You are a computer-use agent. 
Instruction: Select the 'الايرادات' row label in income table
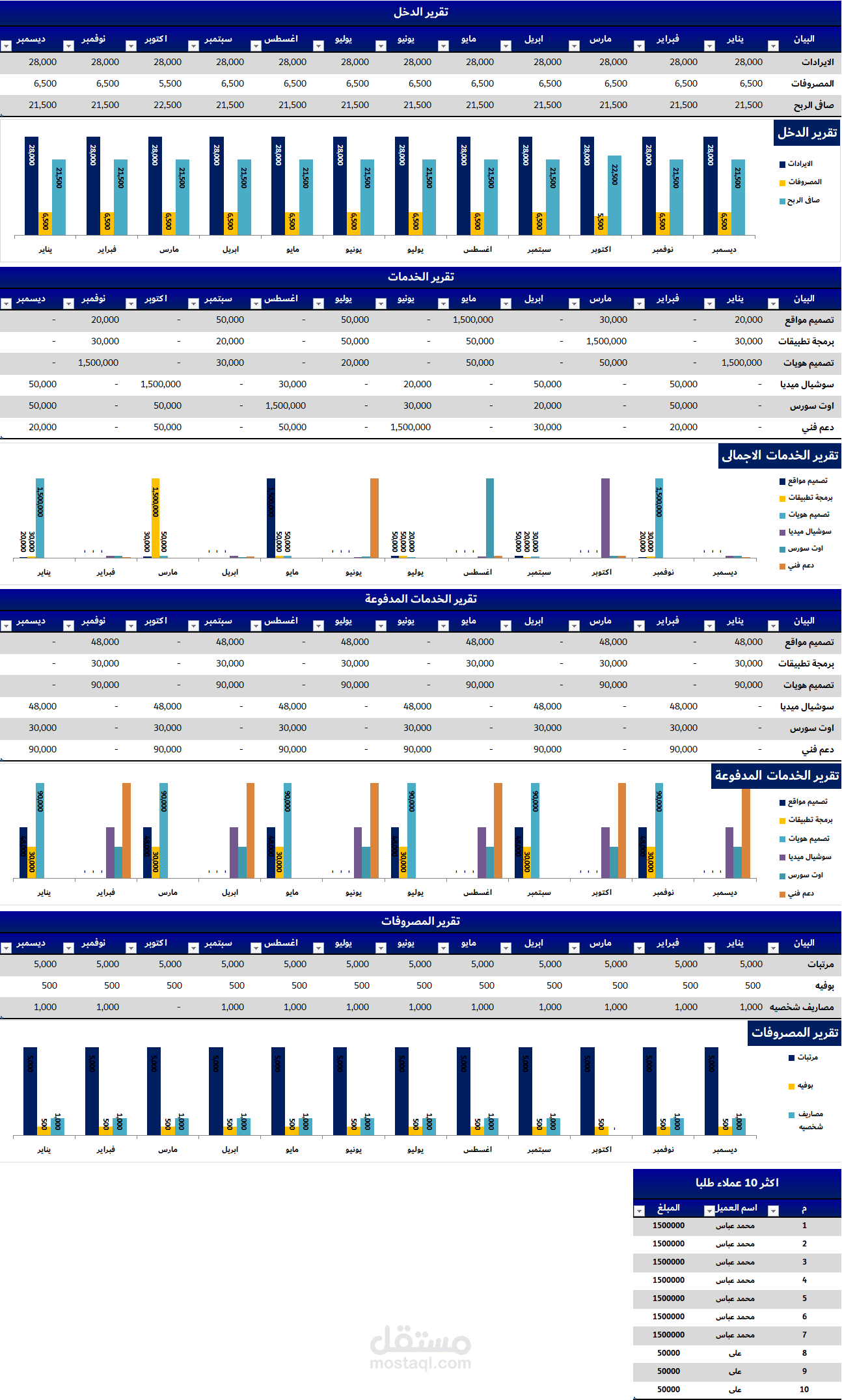[817, 62]
